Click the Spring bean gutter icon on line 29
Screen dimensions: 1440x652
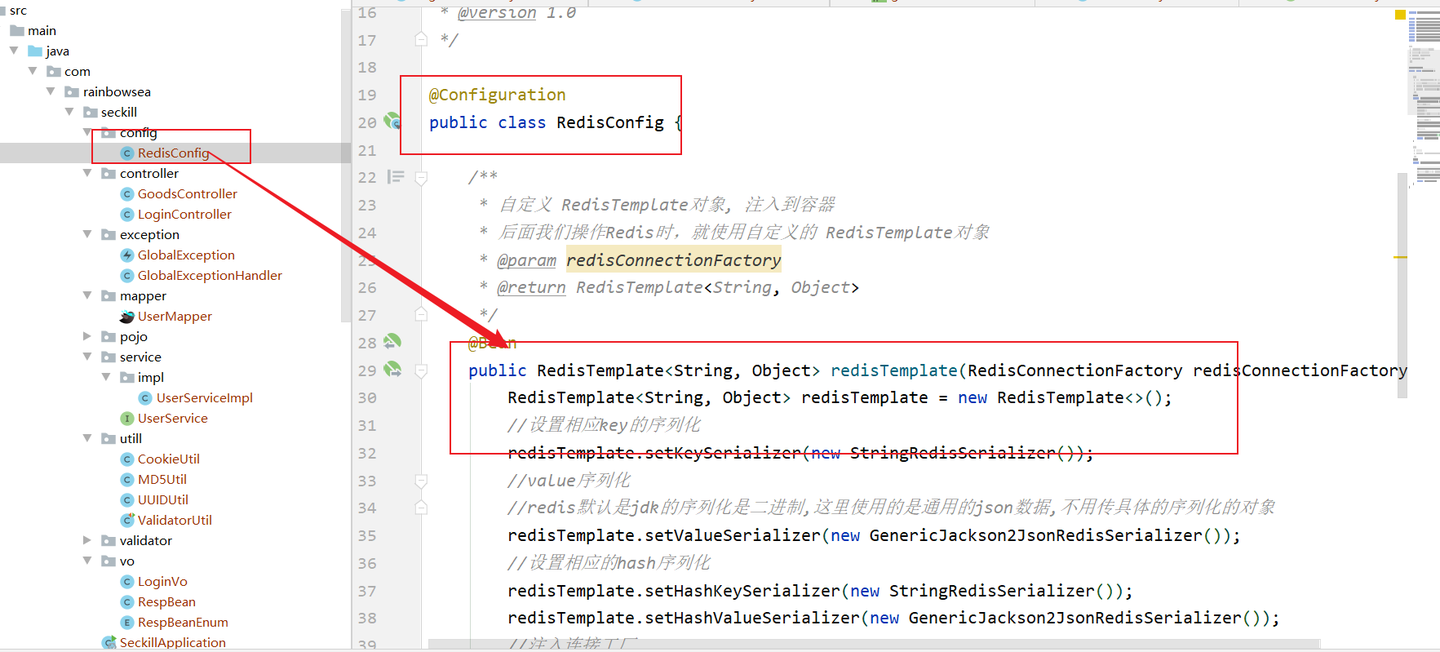392,369
